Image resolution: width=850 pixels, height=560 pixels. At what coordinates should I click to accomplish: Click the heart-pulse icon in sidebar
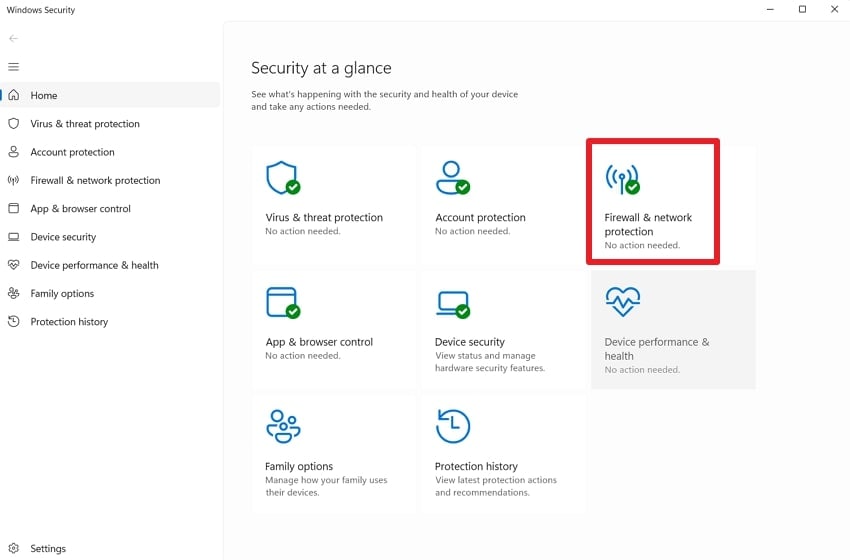14,265
